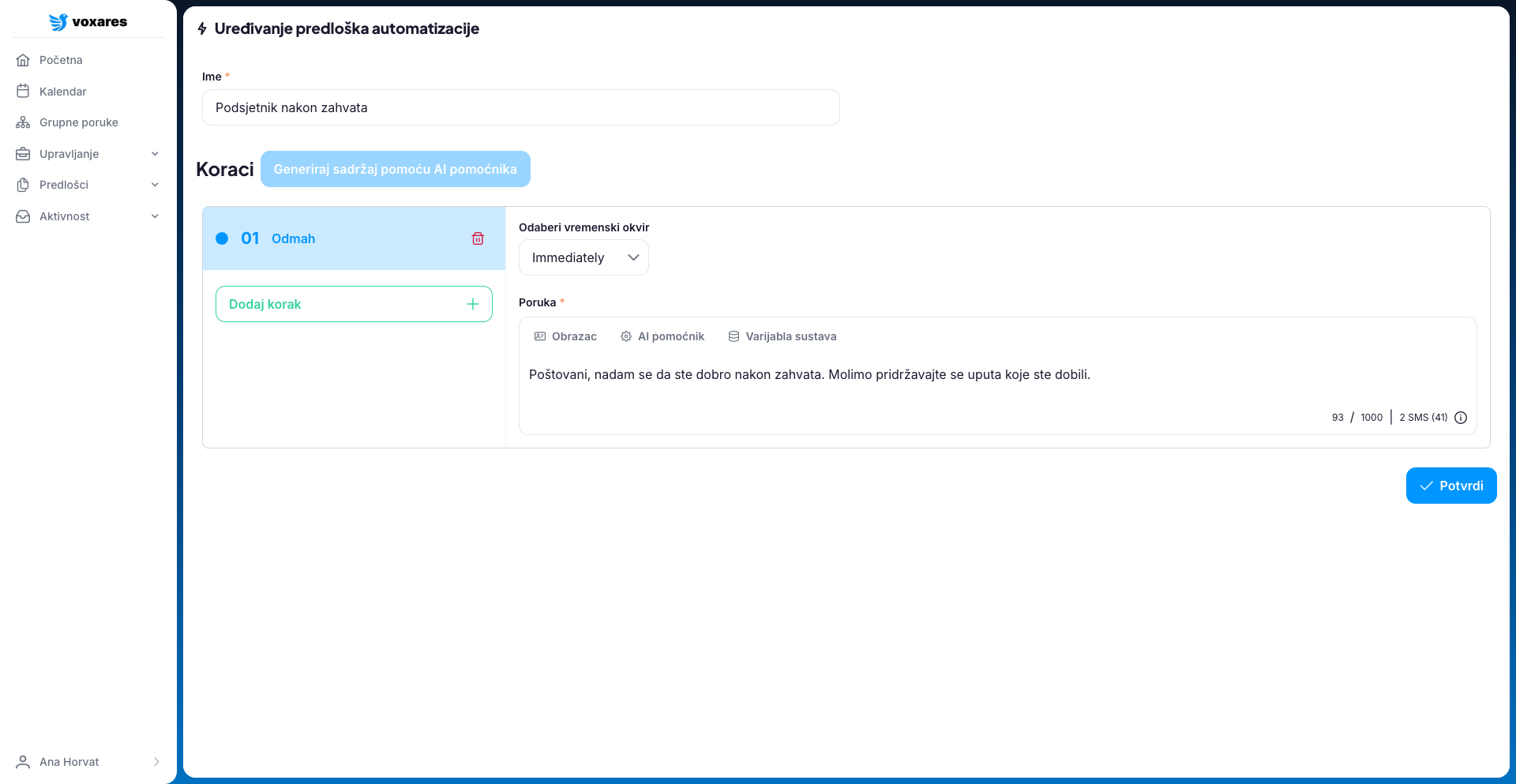Click the Kalendar calendar icon
Image resolution: width=1516 pixels, height=784 pixels.
coord(23,92)
